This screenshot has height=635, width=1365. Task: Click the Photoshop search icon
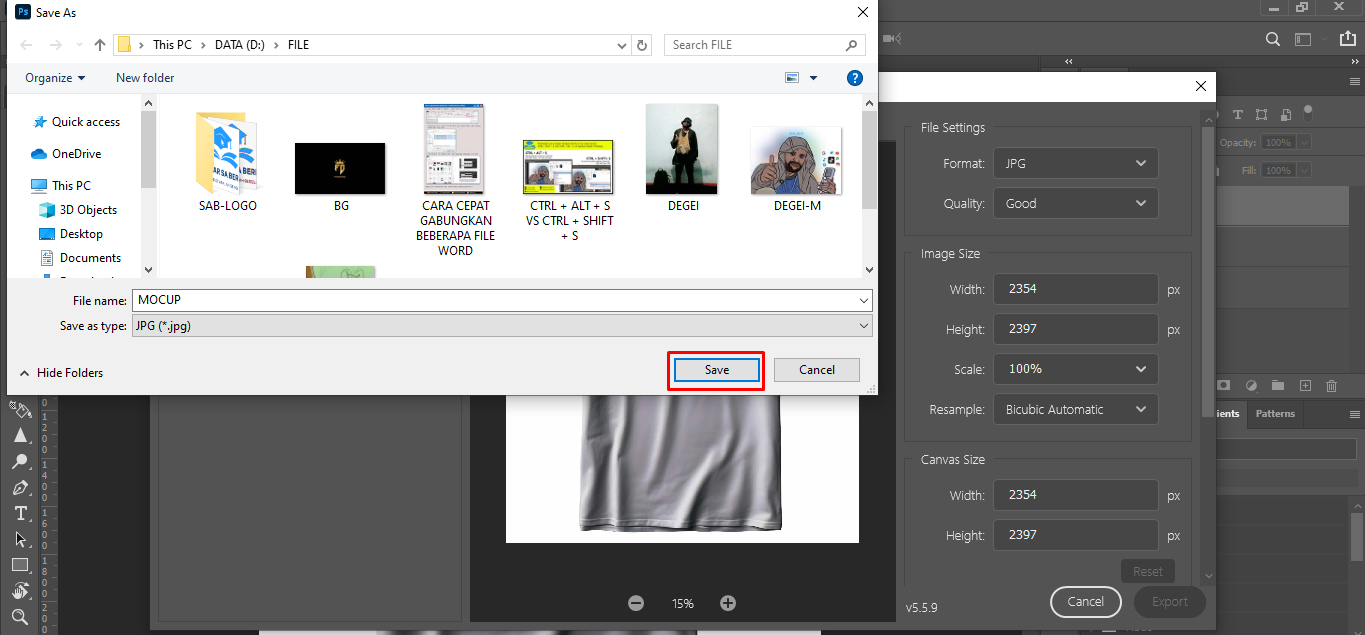[x=1272, y=39]
